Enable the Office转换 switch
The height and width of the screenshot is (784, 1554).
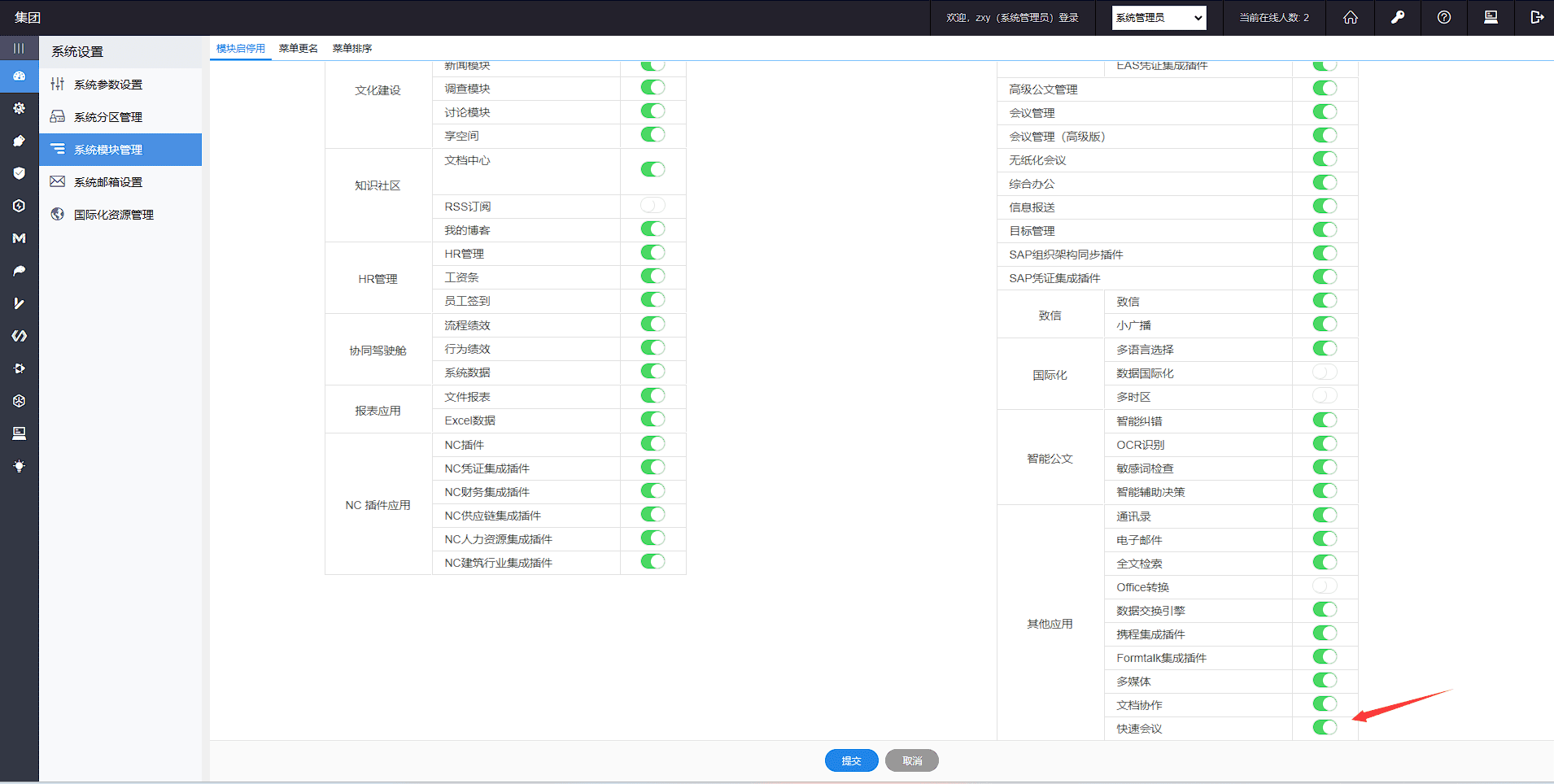pyautogui.click(x=1325, y=586)
